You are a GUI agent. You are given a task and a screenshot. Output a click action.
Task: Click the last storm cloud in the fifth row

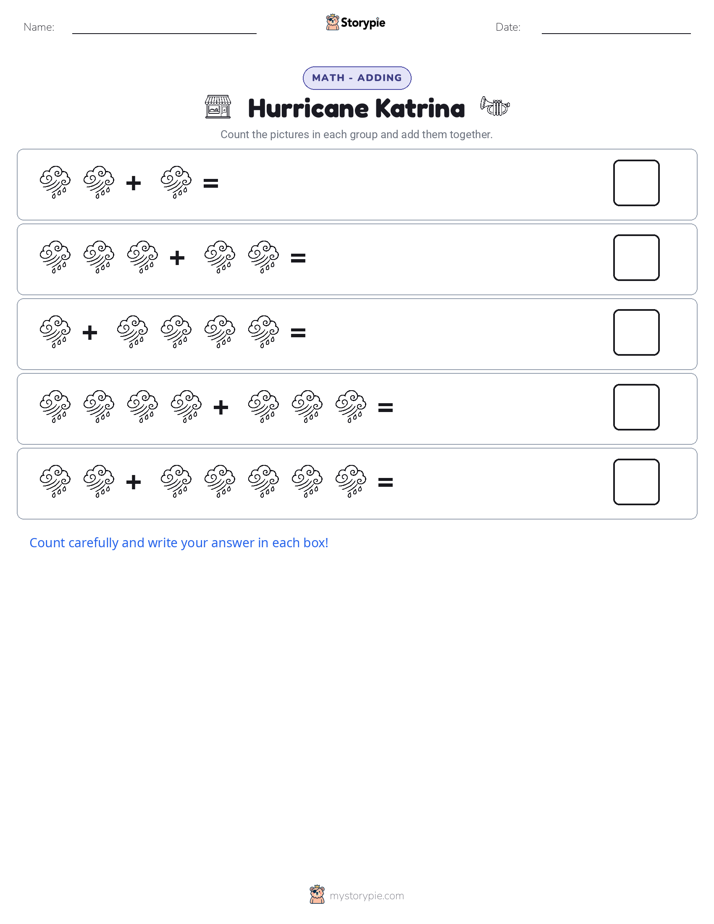point(351,481)
